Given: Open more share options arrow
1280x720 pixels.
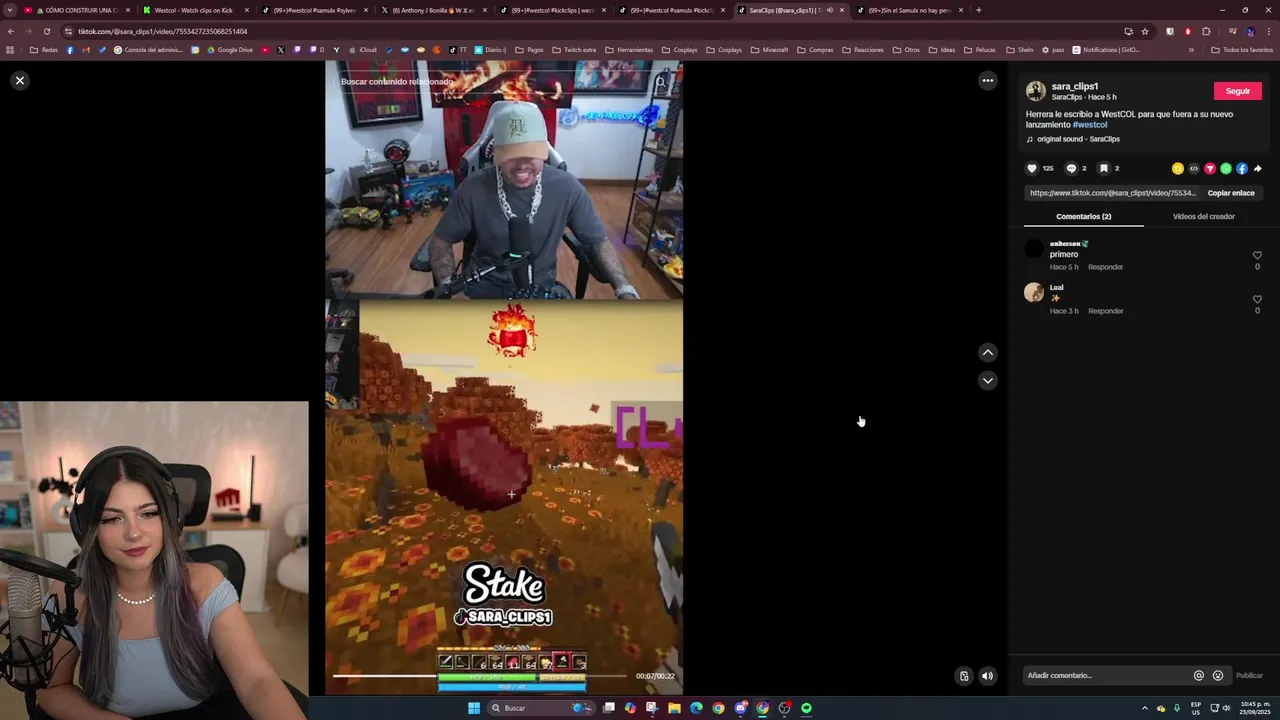Looking at the screenshot, I should coord(1257,168).
